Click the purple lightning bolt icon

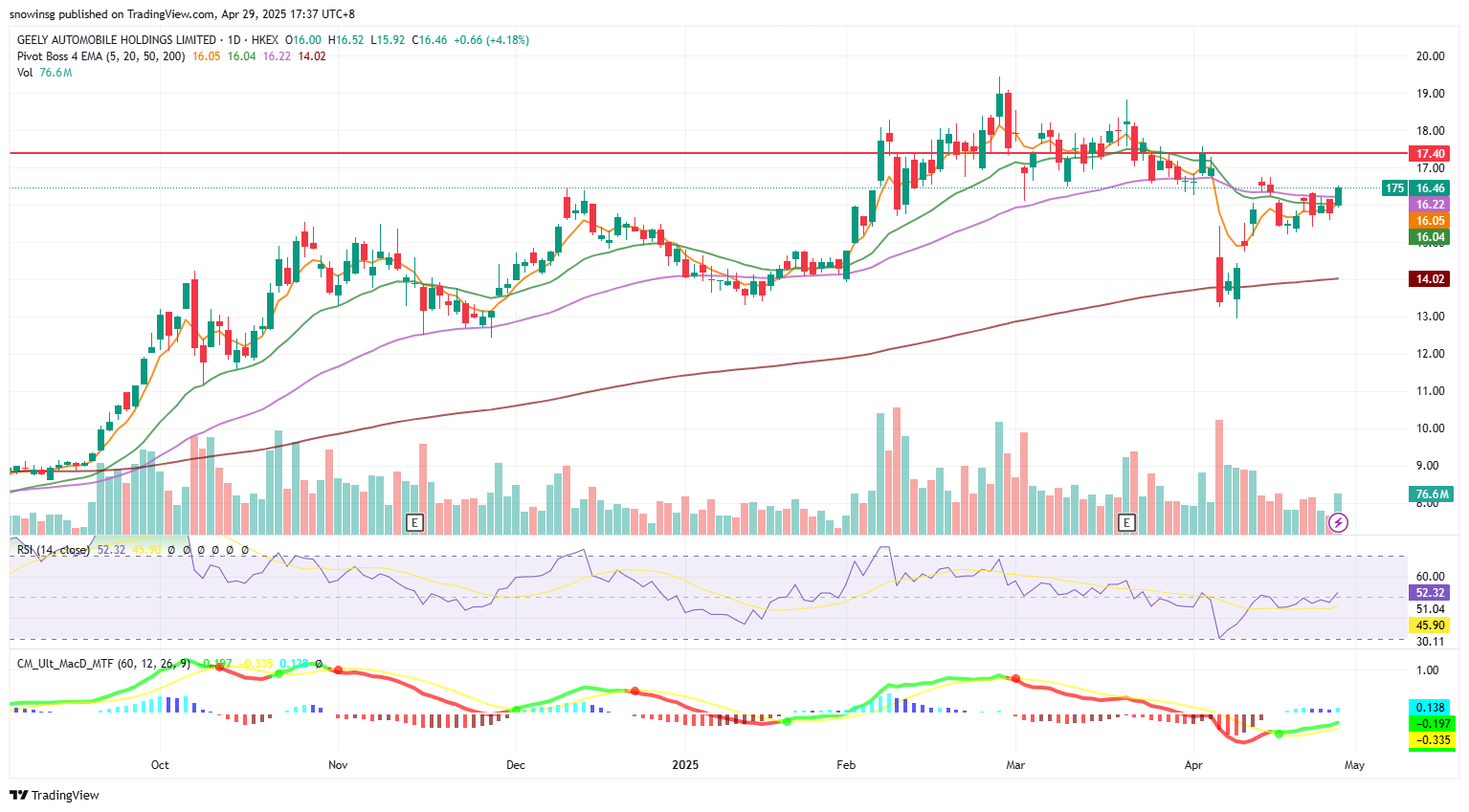pyautogui.click(x=1339, y=522)
